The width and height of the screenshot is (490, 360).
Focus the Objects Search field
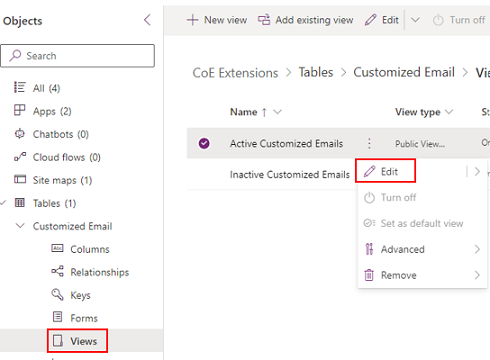[x=78, y=56]
